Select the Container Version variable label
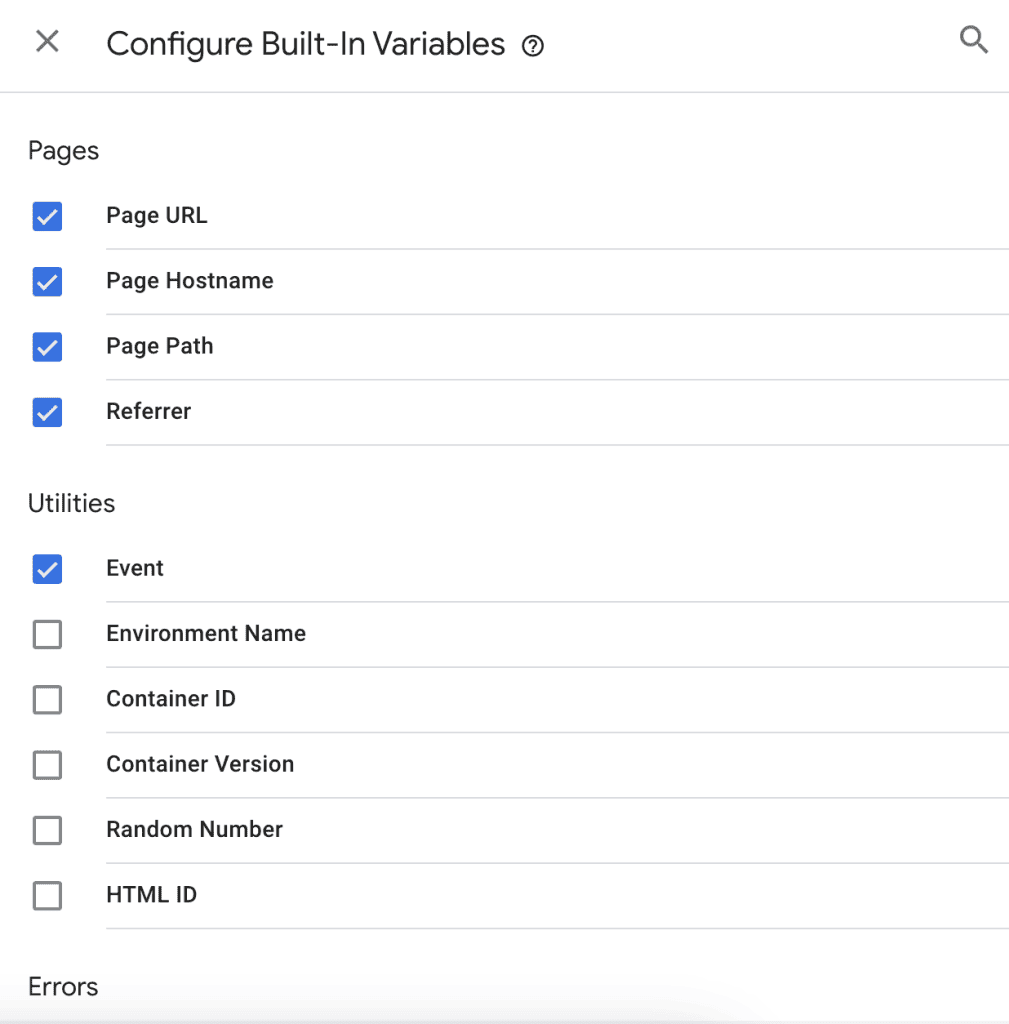 tap(200, 764)
